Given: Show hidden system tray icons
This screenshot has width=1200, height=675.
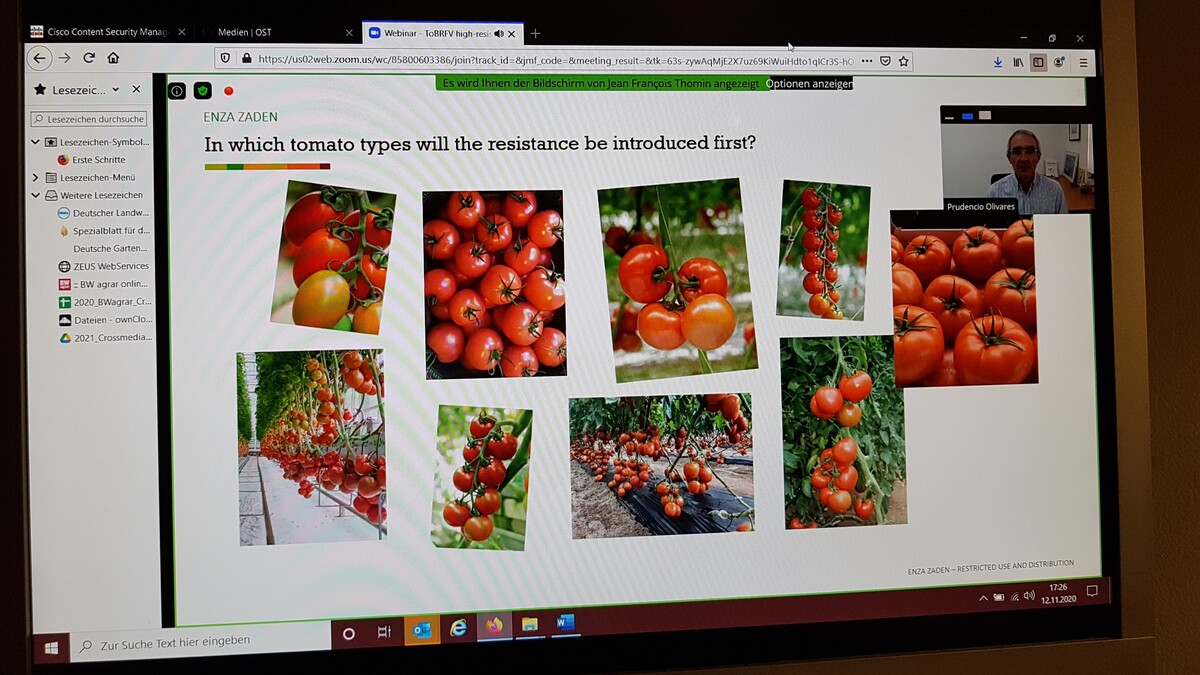Looking at the screenshot, I should point(982,598).
